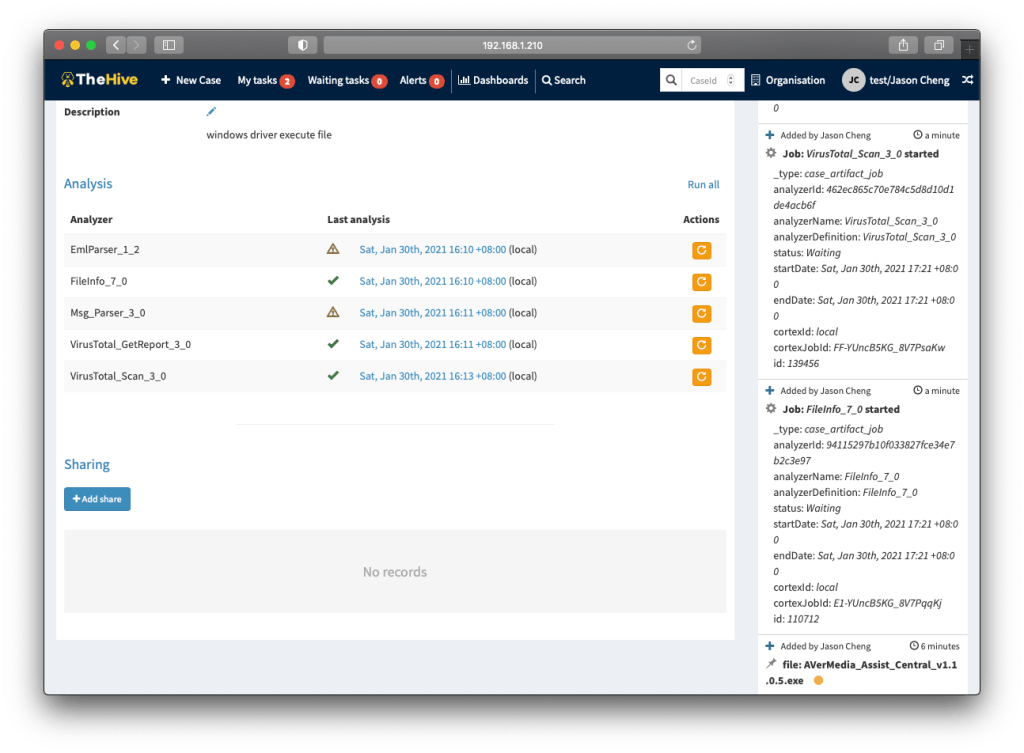1024x753 pixels.
Task: Click the Run all link
Action: coord(703,185)
